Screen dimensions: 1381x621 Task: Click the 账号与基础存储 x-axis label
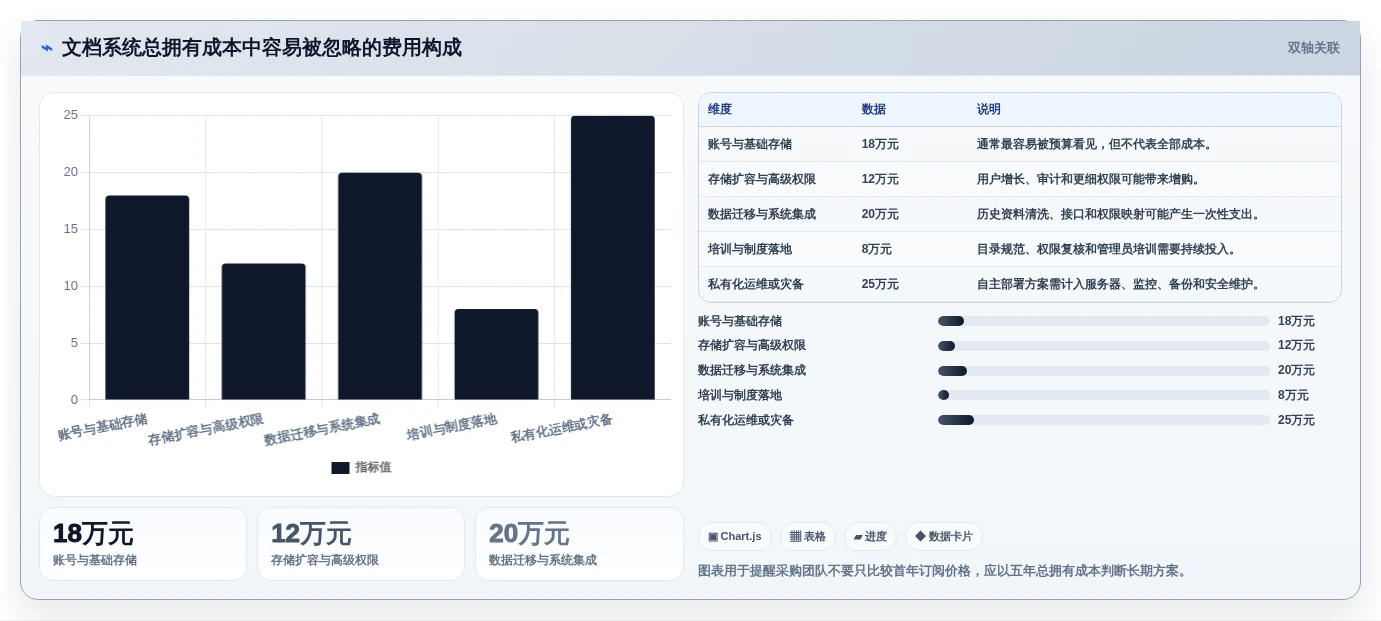pyautogui.click(x=102, y=427)
